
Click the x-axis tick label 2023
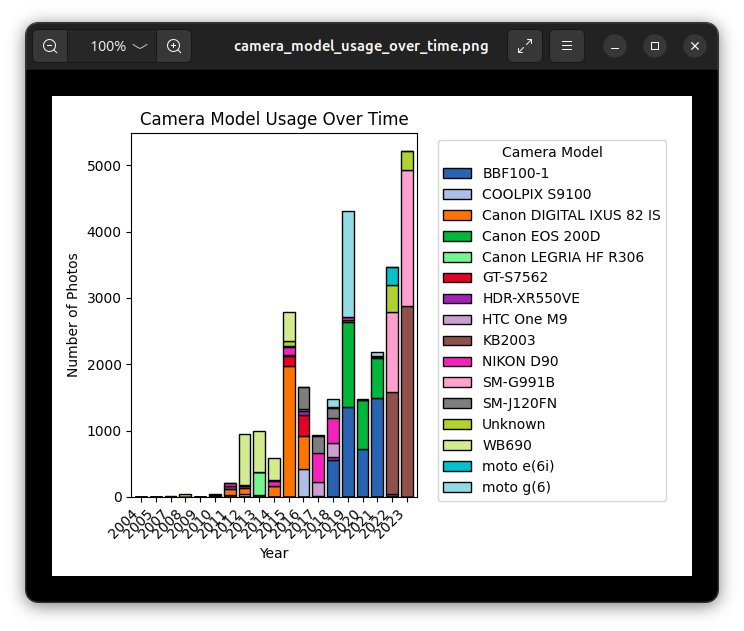[390, 524]
